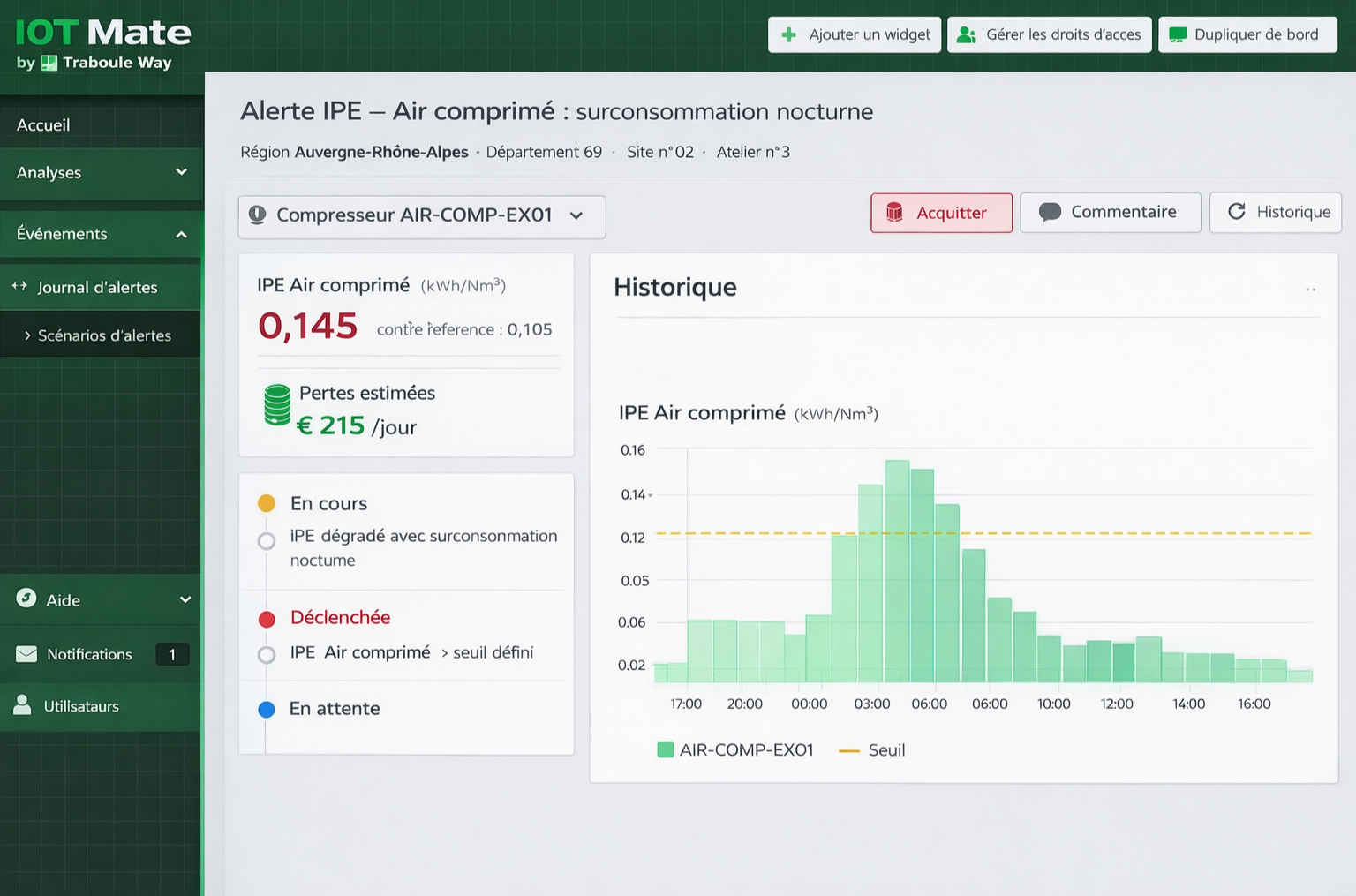Click the AIR-COMP-EX01 green legend swatch

(664, 749)
